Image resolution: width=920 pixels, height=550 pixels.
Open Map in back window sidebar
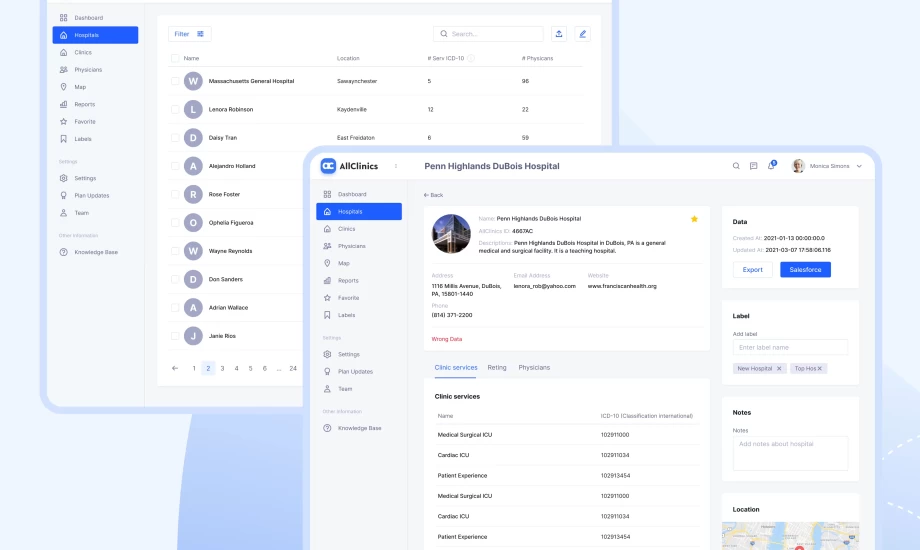click(x=95, y=87)
